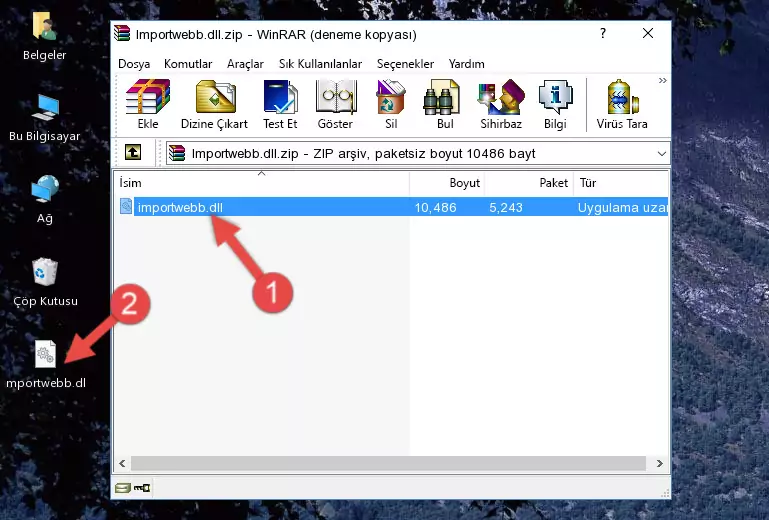The width and height of the screenshot is (769, 520).
Task: Open the Yardım menu
Action: tap(466, 64)
